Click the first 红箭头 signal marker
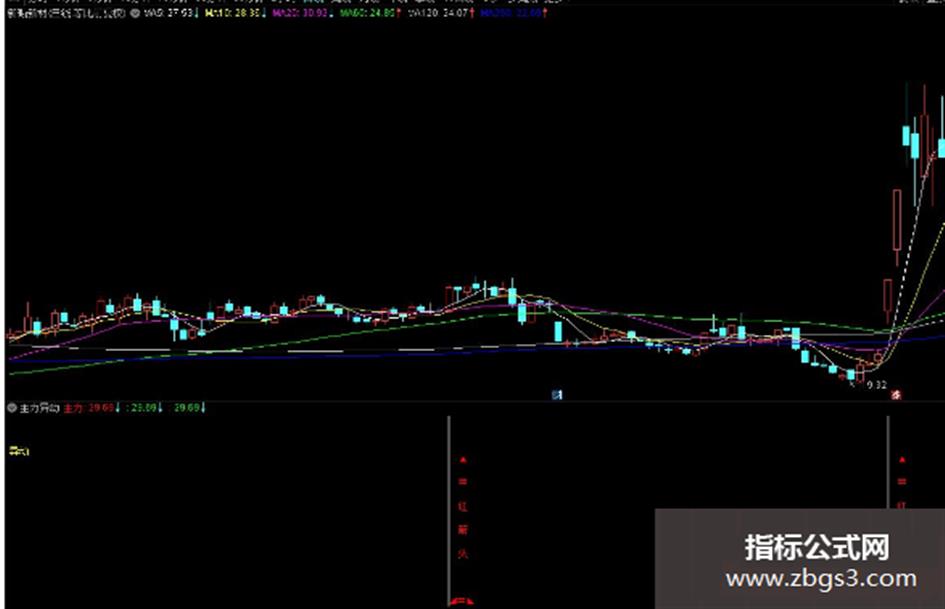This screenshot has width=945, height=609. click(x=463, y=506)
